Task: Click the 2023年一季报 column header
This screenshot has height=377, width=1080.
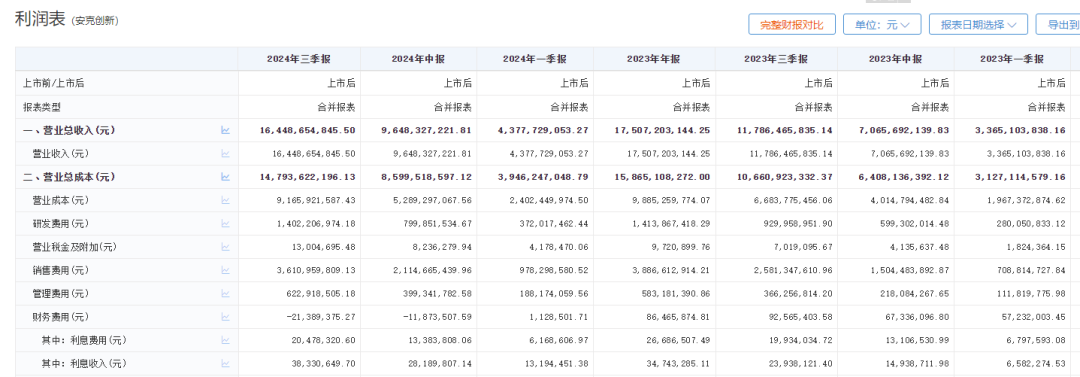Action: [1011, 59]
